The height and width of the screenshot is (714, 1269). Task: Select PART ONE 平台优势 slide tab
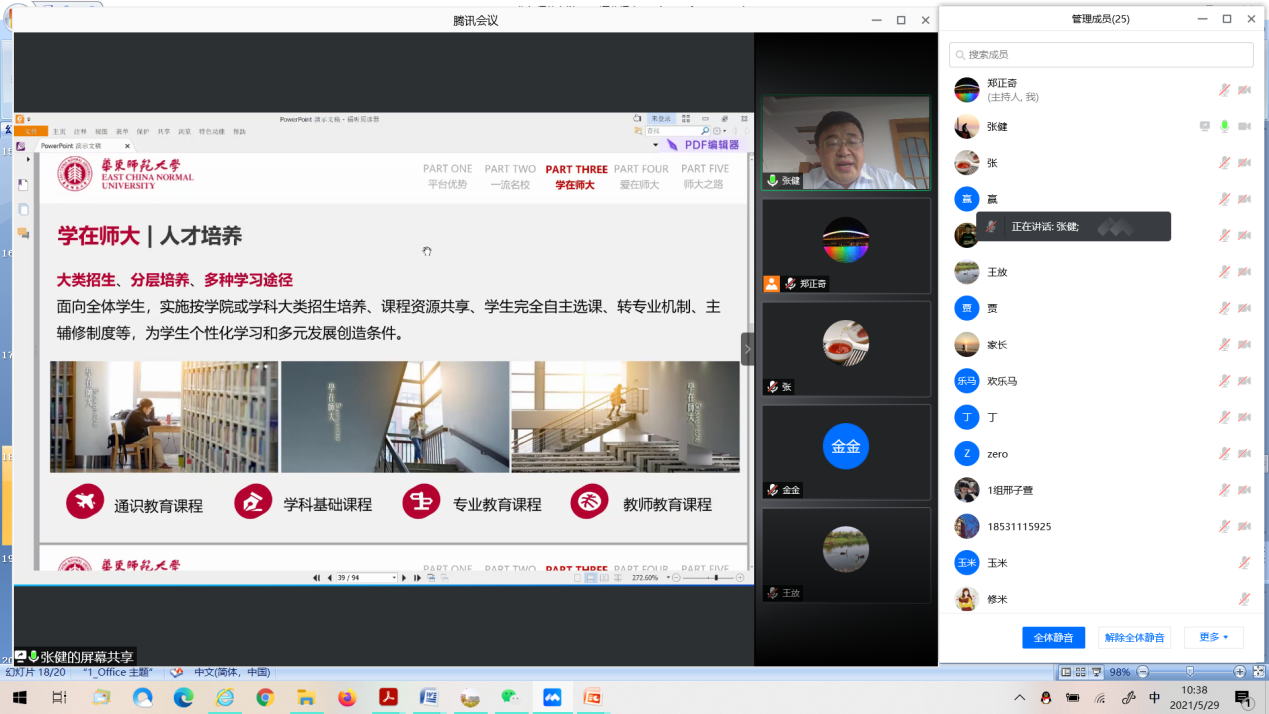tap(447, 176)
